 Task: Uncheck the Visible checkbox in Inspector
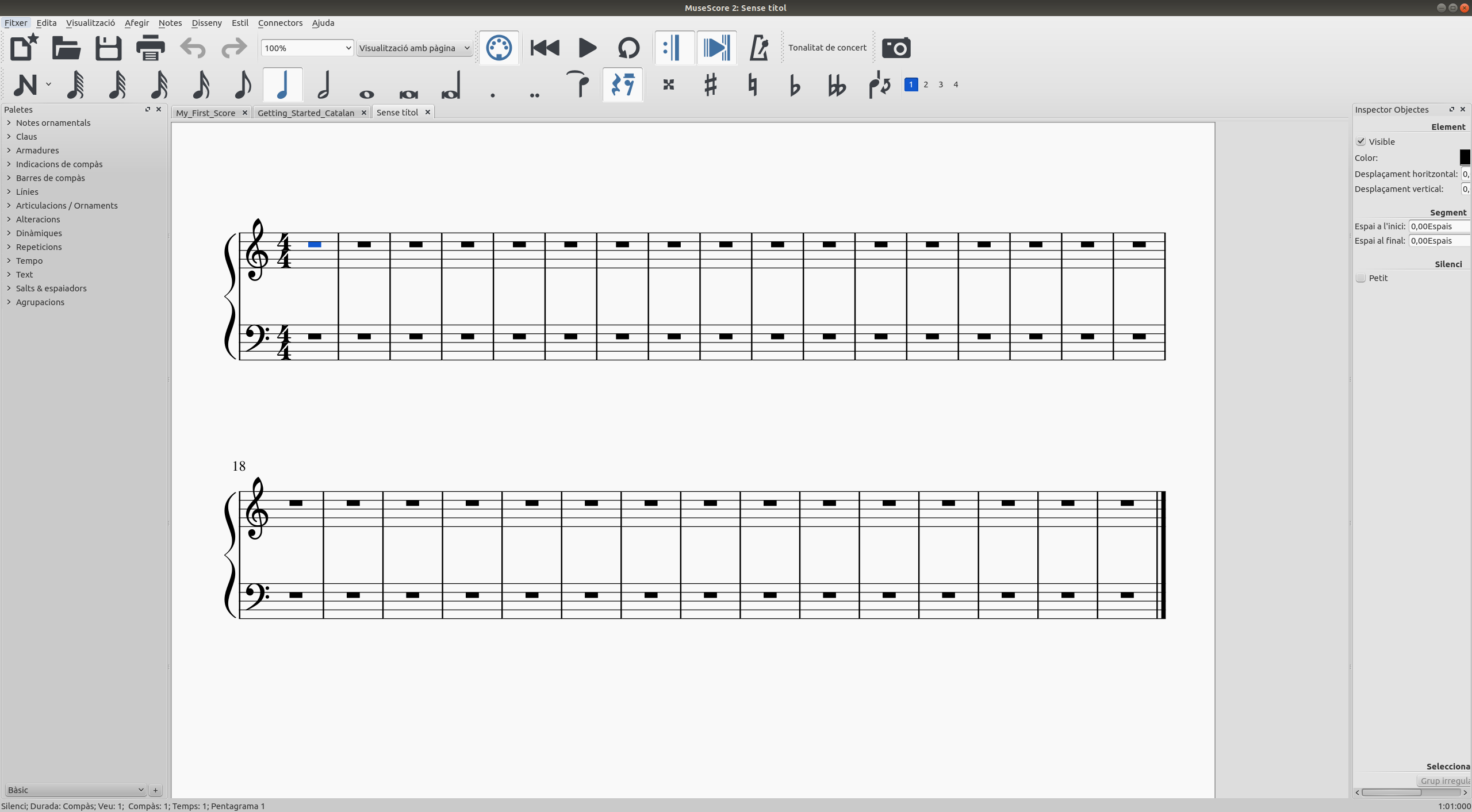(x=1360, y=141)
